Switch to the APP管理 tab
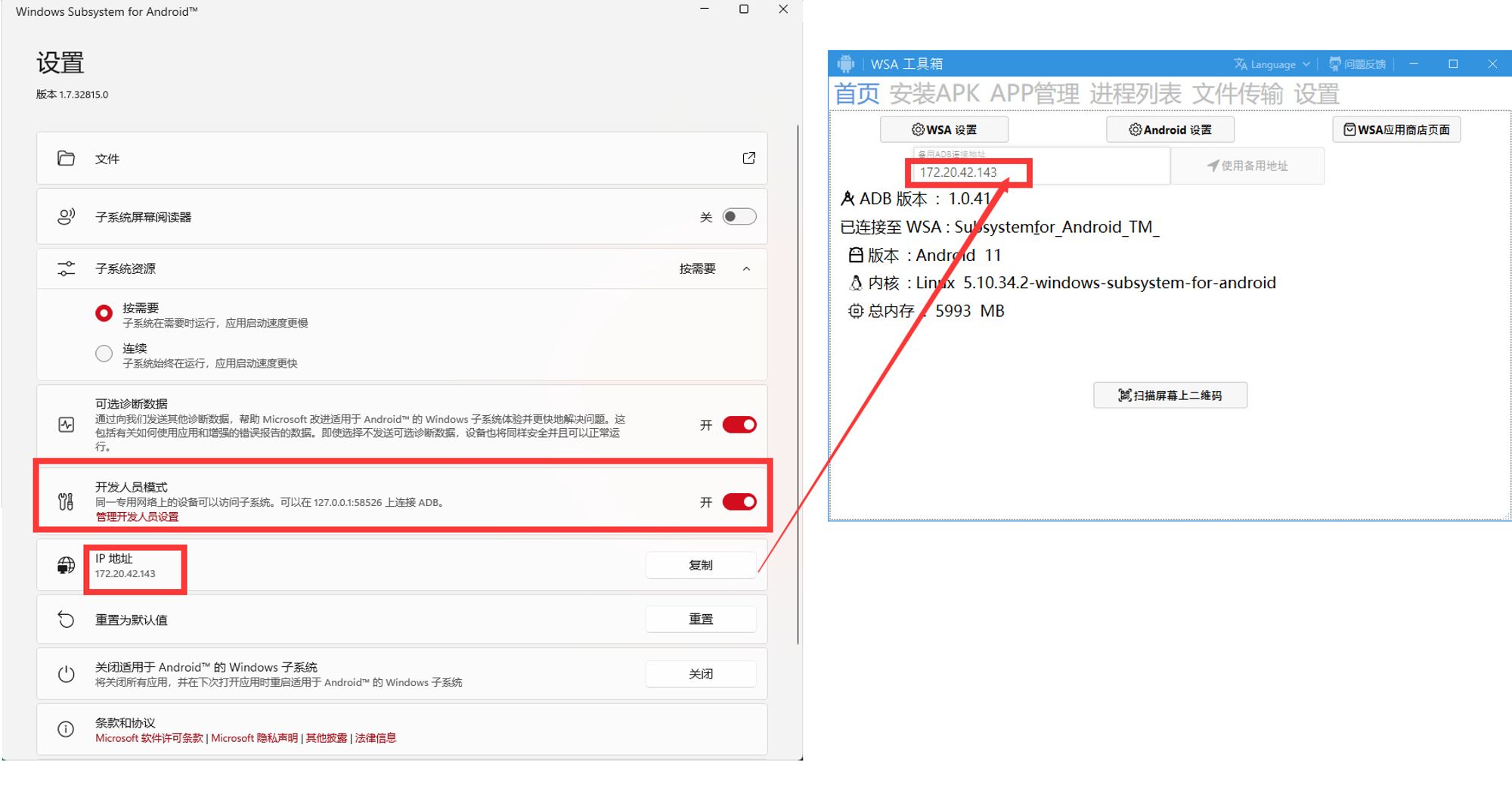Image resolution: width=1512 pixels, height=810 pixels. coord(1035,94)
